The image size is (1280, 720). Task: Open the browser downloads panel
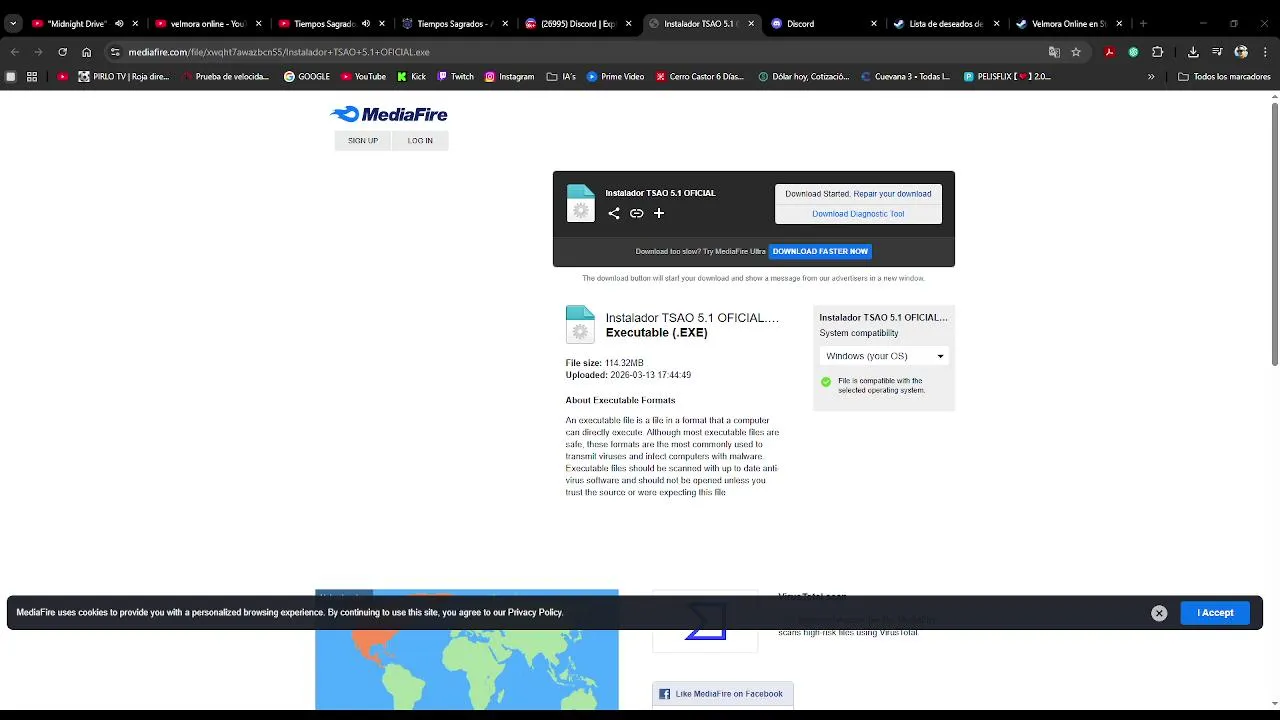(x=1193, y=52)
